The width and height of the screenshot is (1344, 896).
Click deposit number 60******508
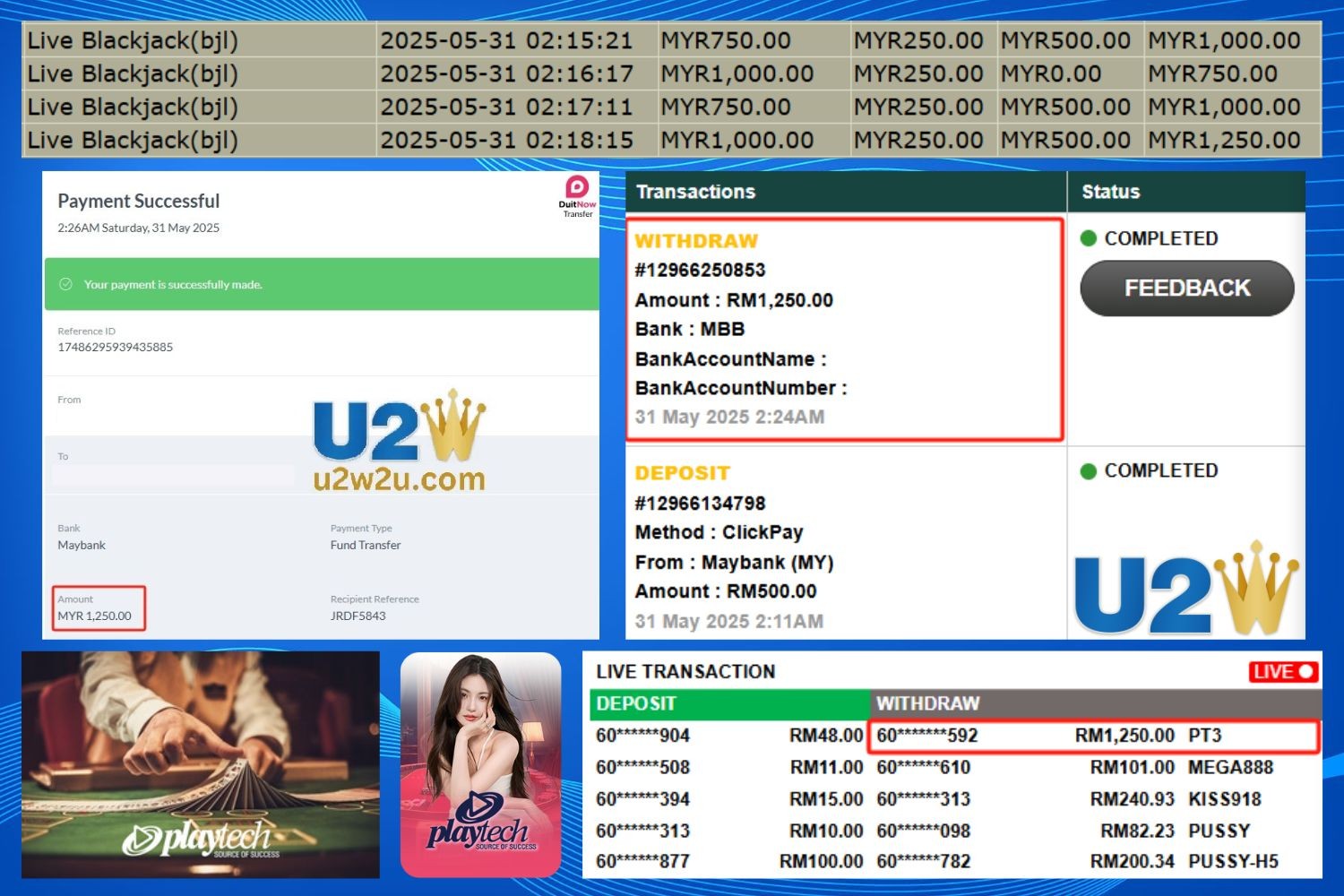(642, 767)
